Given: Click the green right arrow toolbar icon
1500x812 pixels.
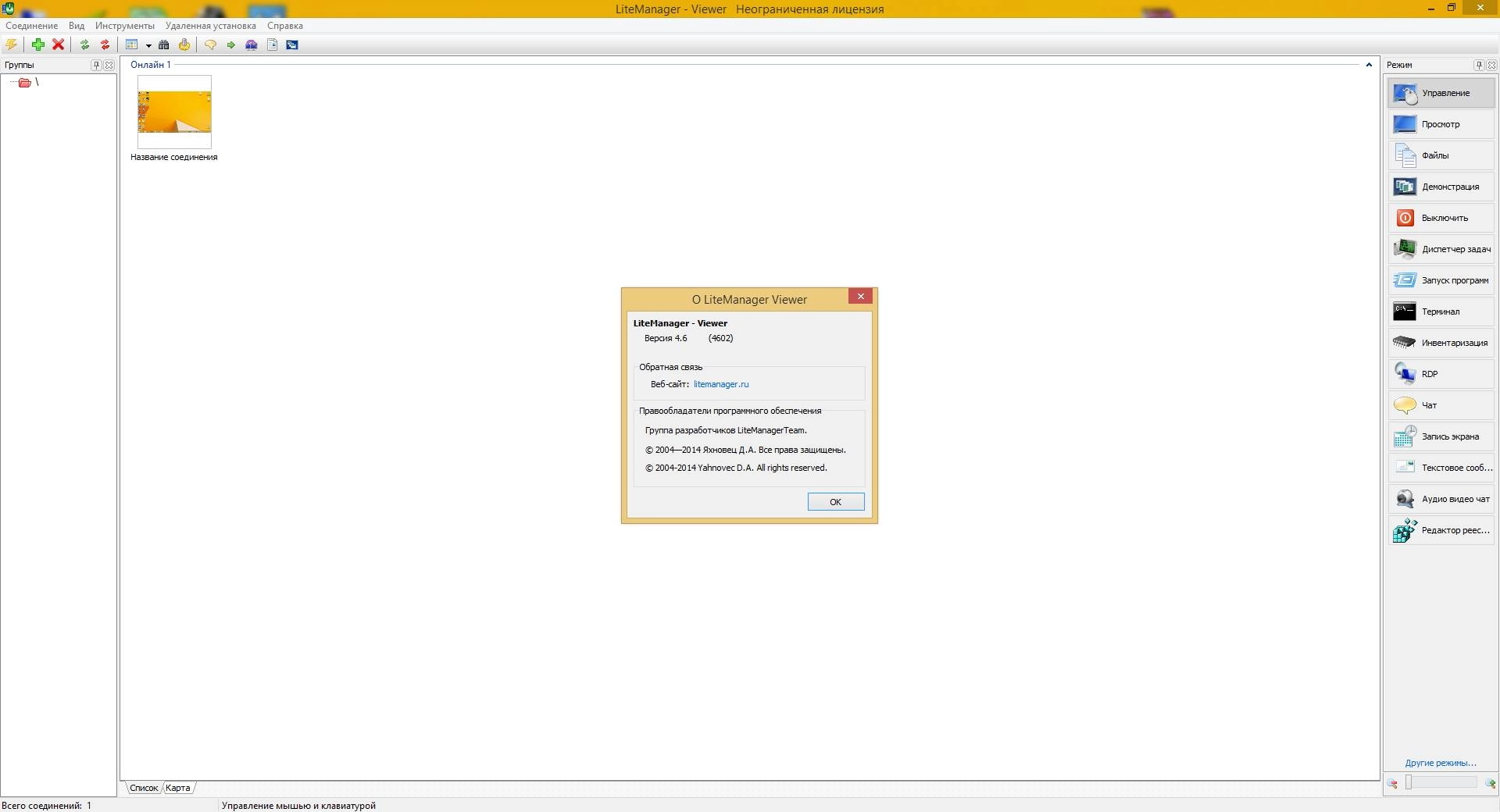Looking at the screenshot, I should click(x=231, y=45).
